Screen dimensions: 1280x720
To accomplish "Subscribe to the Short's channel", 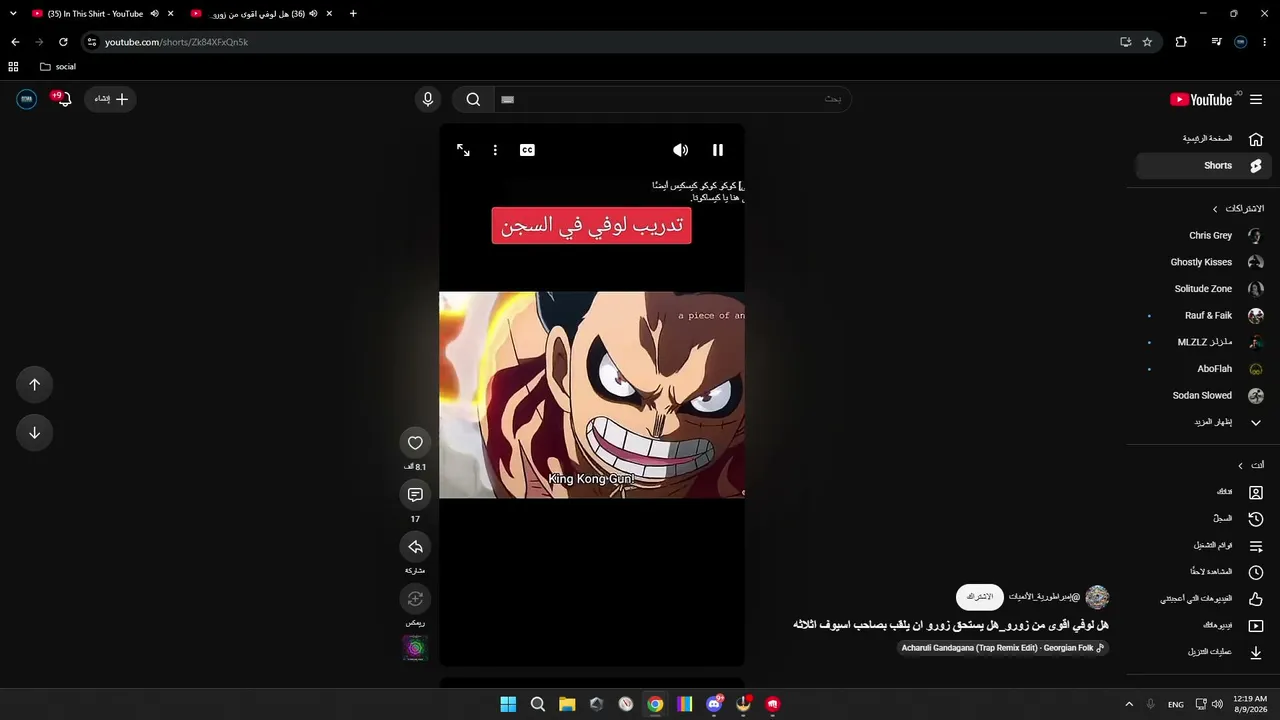I will click(980, 597).
